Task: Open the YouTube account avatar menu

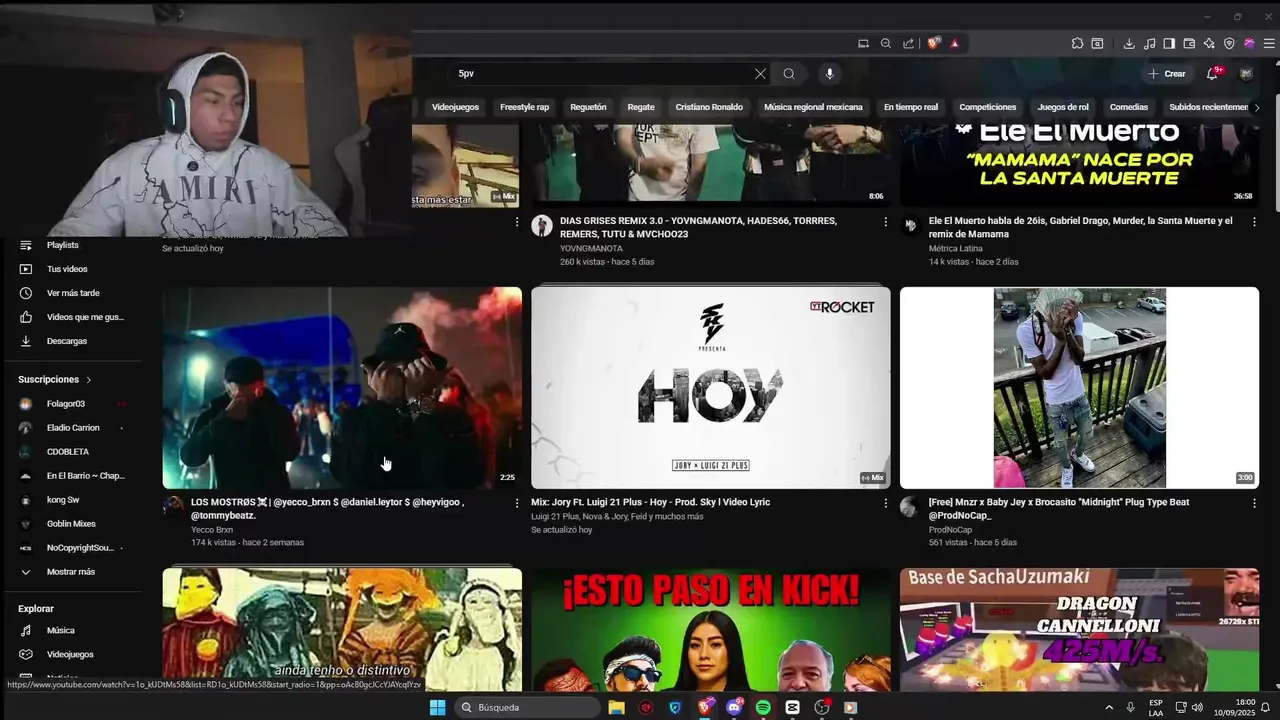Action: click(x=1246, y=74)
